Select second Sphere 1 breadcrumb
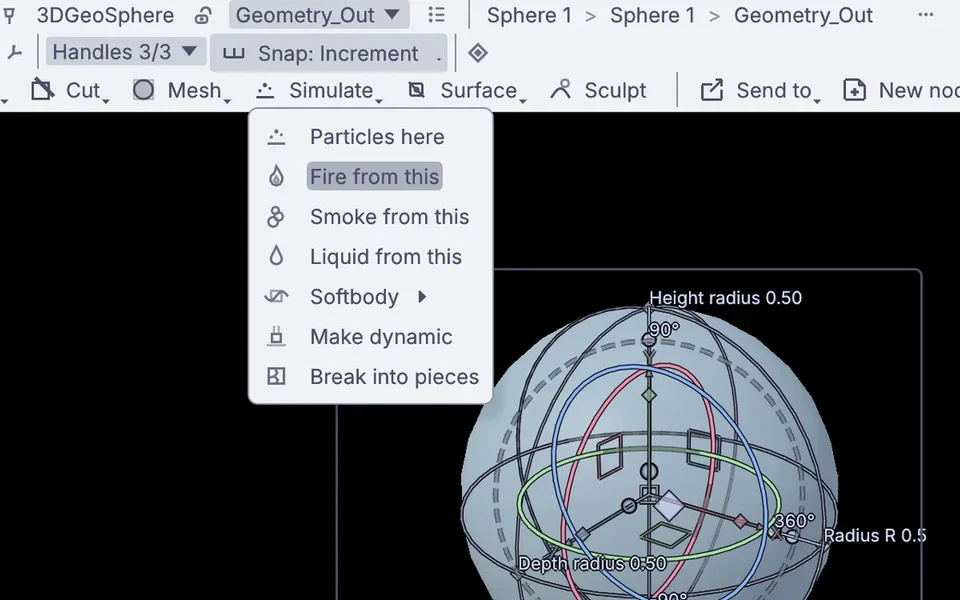 click(652, 15)
